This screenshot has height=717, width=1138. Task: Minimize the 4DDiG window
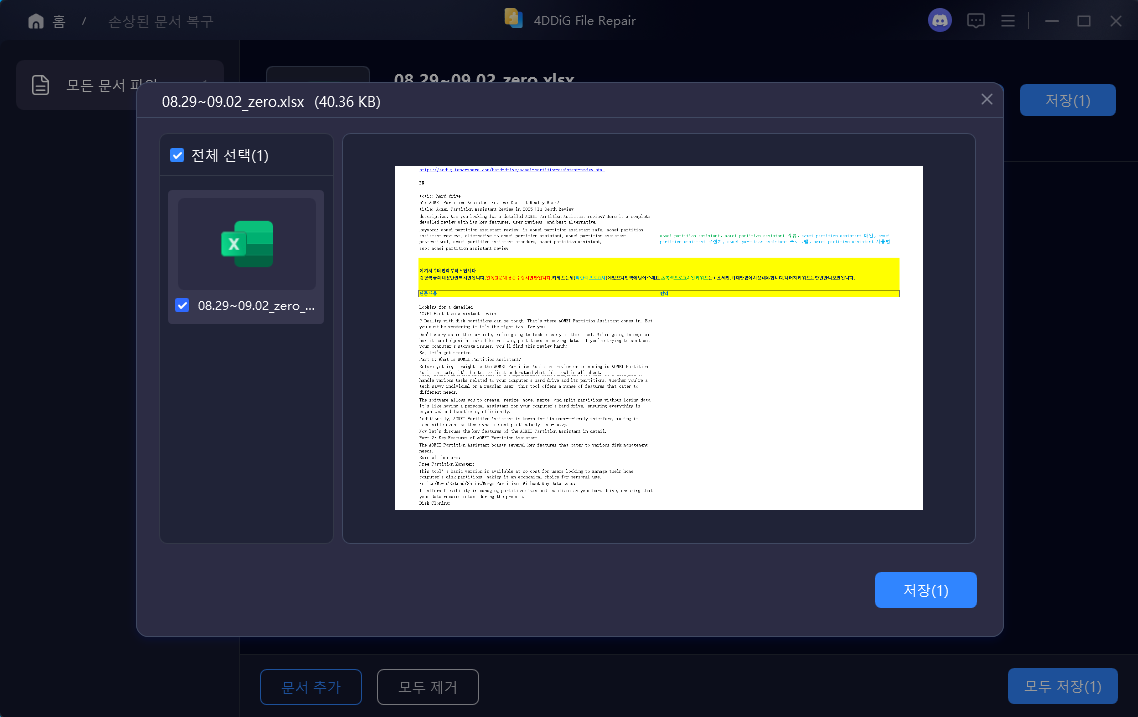point(1052,21)
